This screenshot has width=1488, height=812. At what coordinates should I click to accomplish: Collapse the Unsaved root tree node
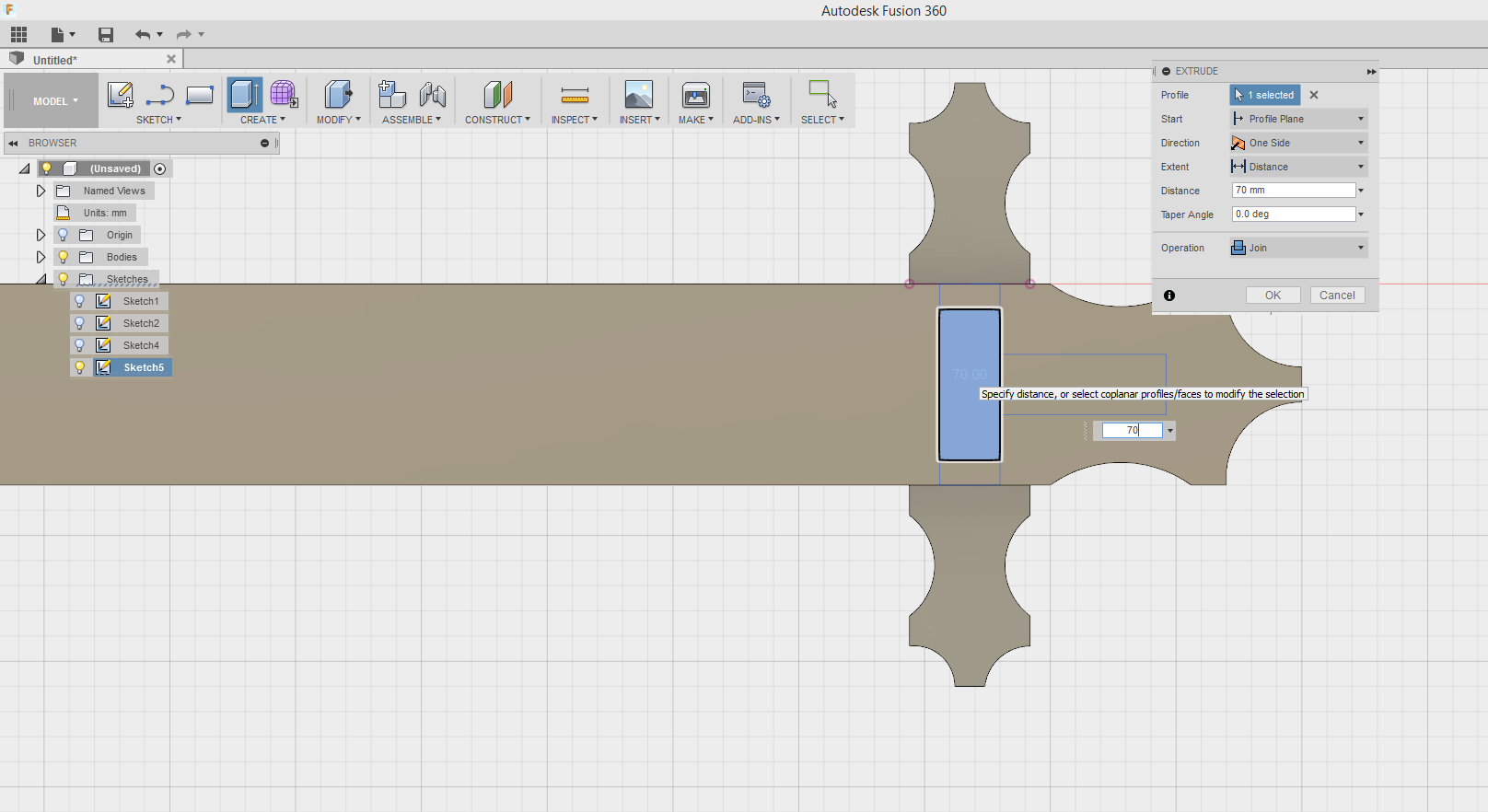[25, 168]
